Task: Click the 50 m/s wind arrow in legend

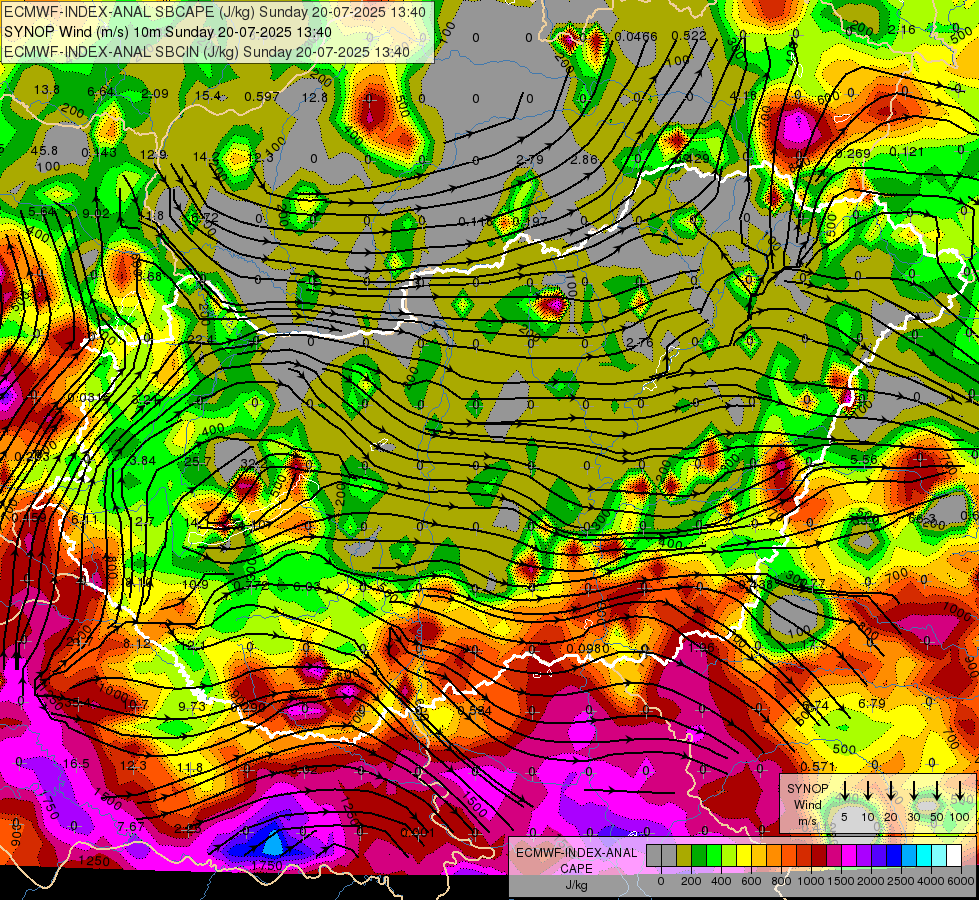Action: point(937,790)
